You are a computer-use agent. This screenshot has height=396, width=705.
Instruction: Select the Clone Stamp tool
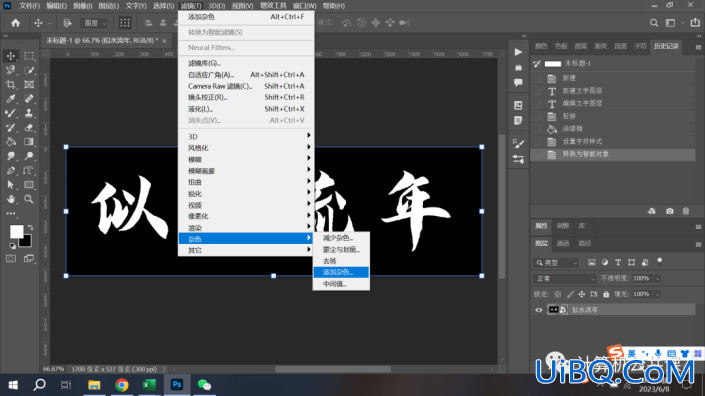click(x=29, y=113)
